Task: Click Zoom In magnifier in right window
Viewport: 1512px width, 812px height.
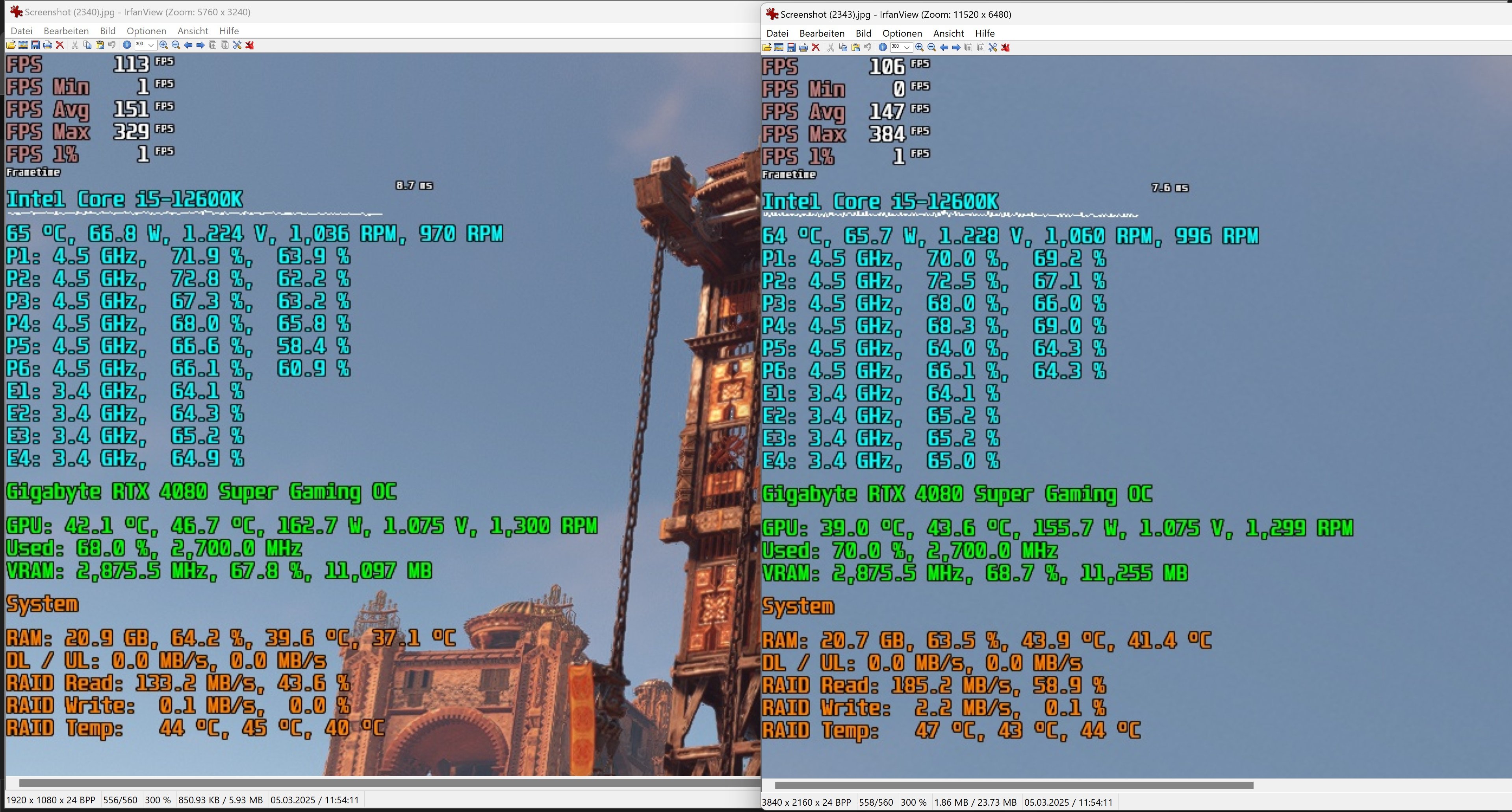Action: [919, 48]
